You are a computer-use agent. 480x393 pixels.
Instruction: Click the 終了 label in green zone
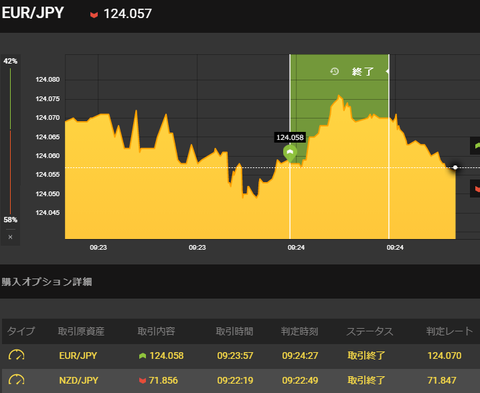tap(363, 71)
